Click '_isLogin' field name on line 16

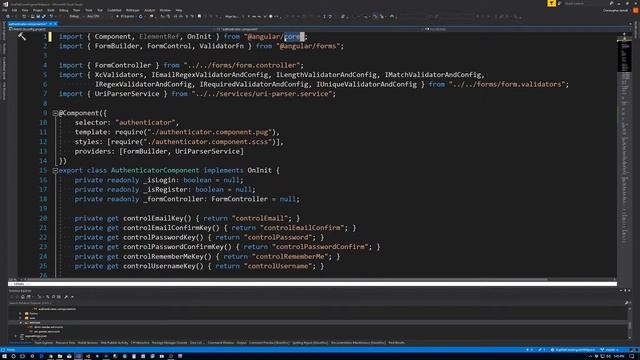tap(159, 180)
